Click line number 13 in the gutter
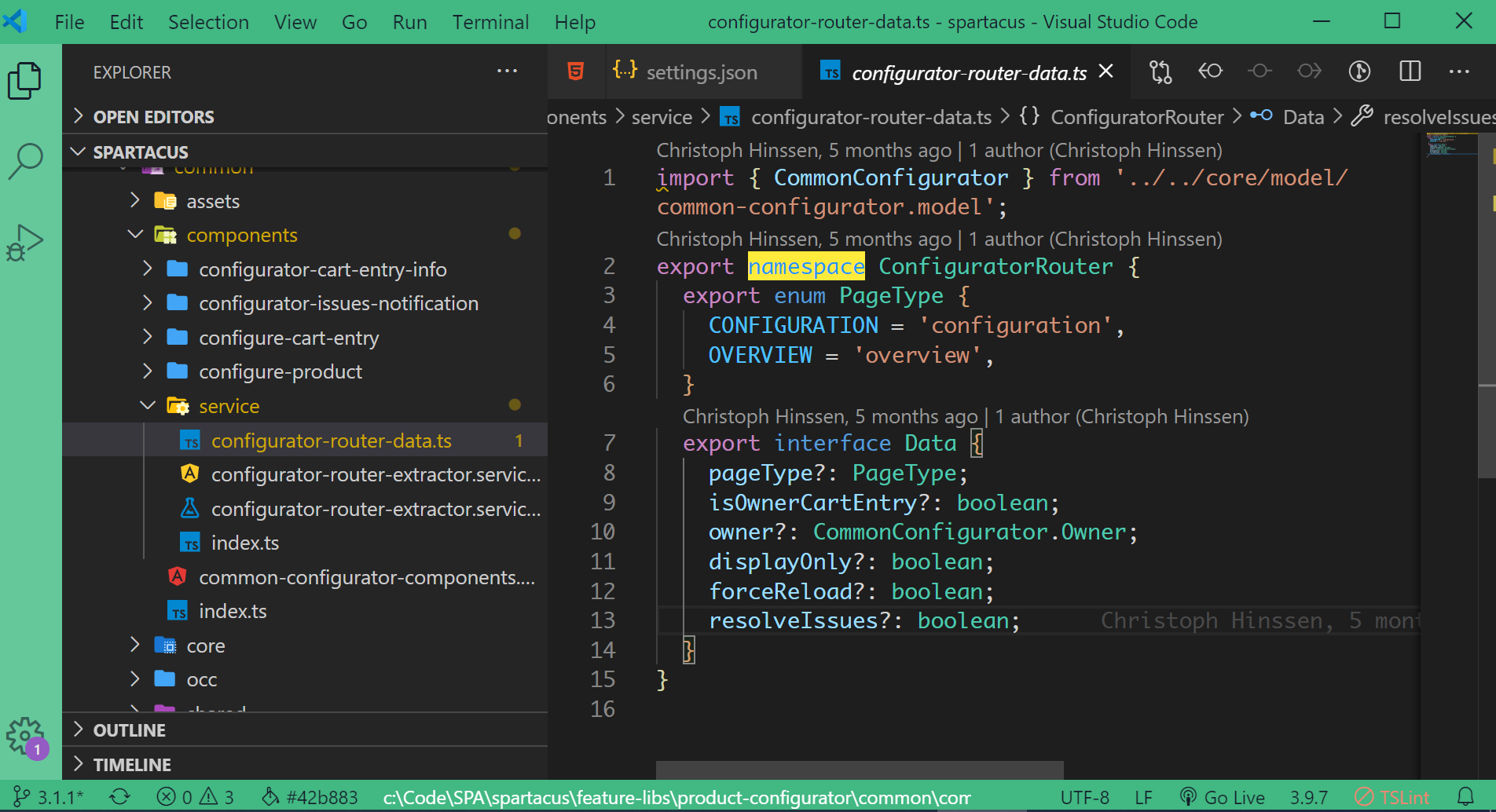 tap(603, 620)
